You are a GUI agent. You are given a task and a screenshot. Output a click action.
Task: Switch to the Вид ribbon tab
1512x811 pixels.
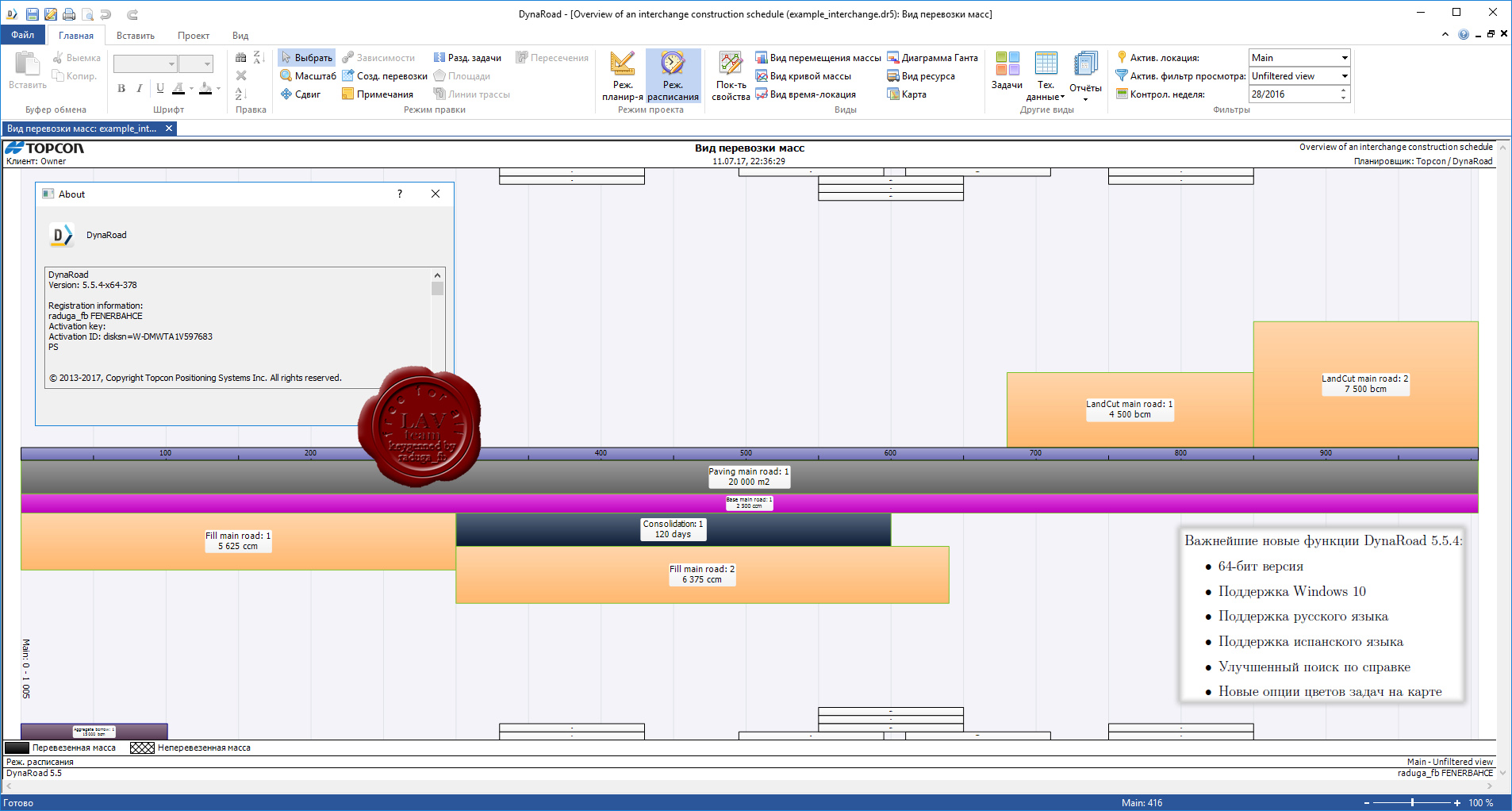240,36
